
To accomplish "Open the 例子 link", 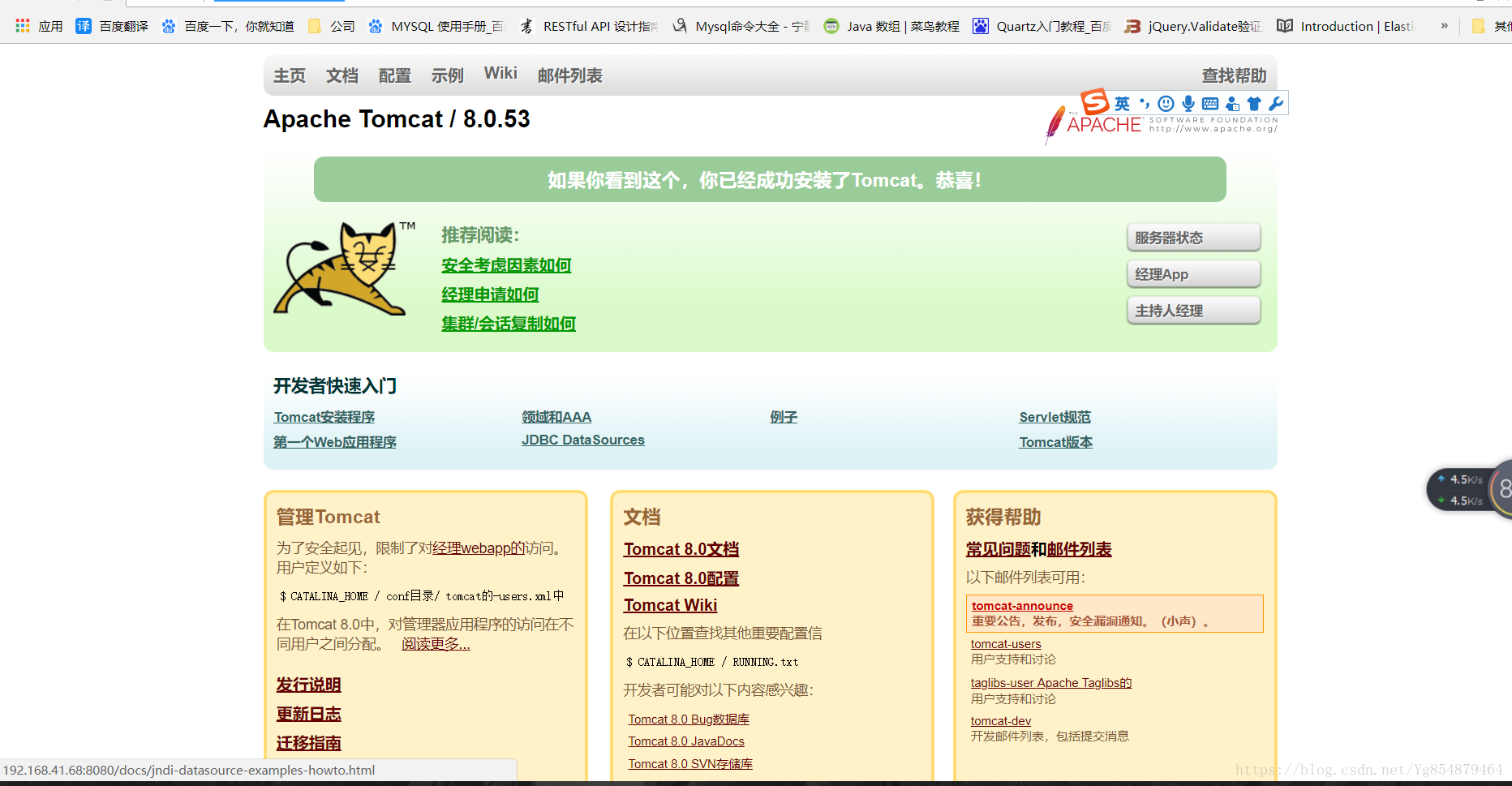I will tap(784, 417).
